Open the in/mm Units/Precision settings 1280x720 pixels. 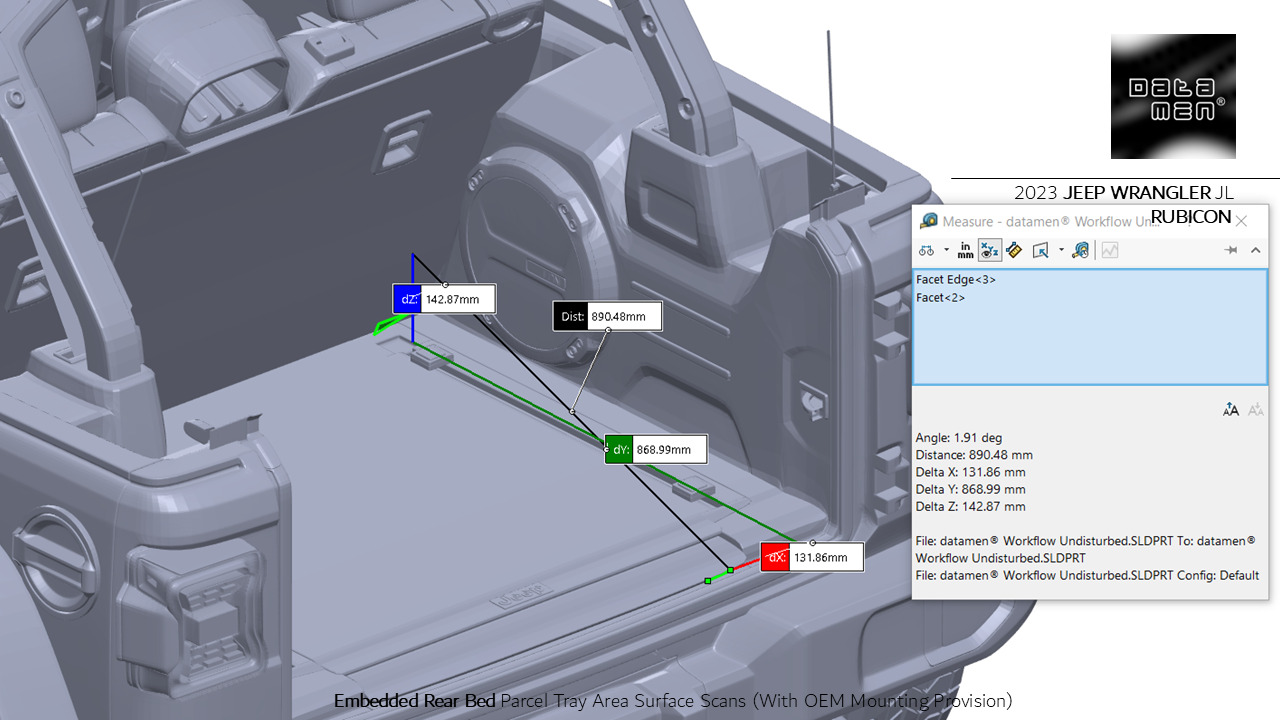click(x=965, y=250)
